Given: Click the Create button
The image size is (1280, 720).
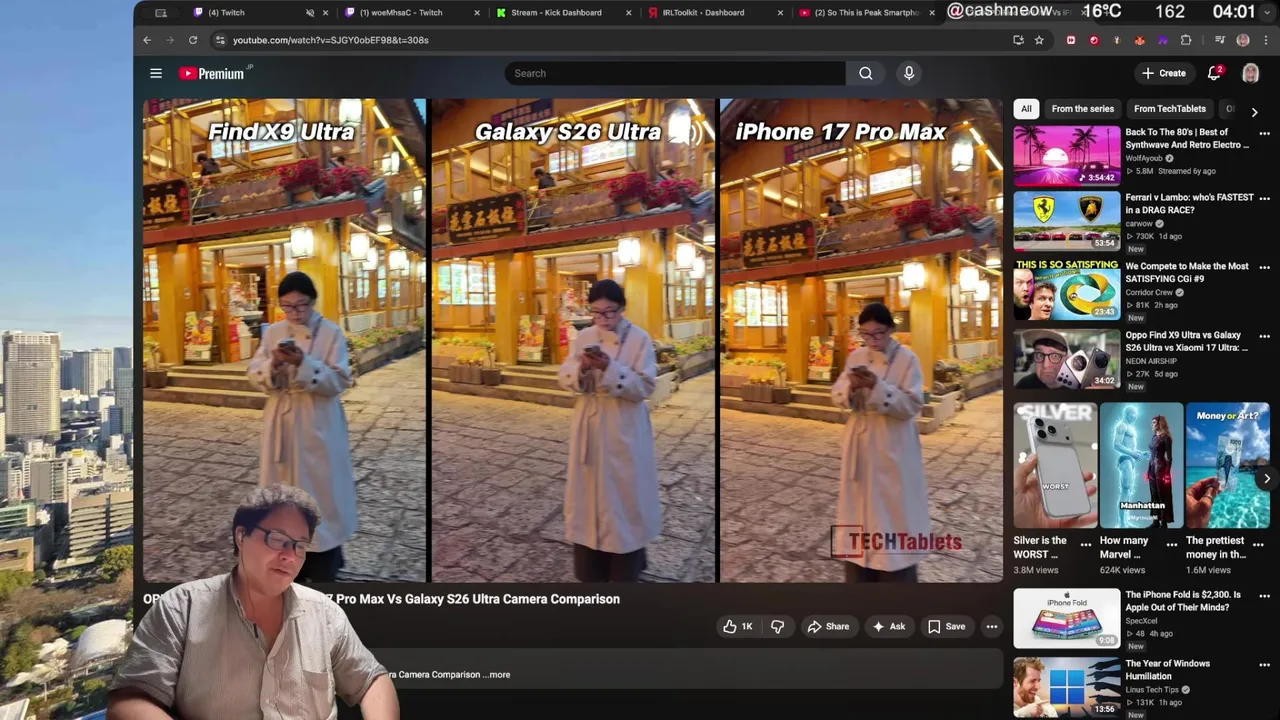Looking at the screenshot, I should coord(1164,73).
